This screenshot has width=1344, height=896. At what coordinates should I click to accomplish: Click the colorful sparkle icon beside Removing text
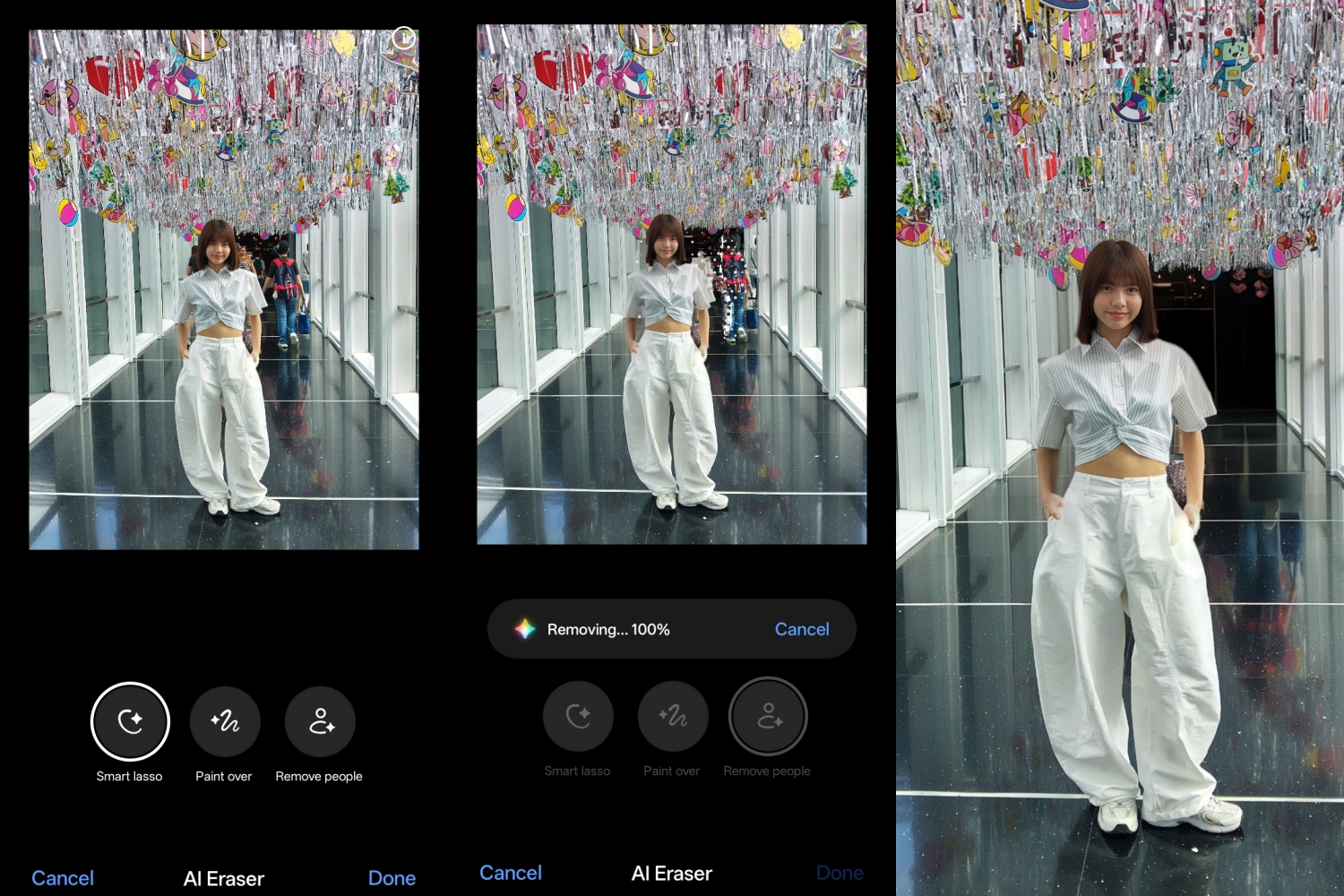point(525,629)
